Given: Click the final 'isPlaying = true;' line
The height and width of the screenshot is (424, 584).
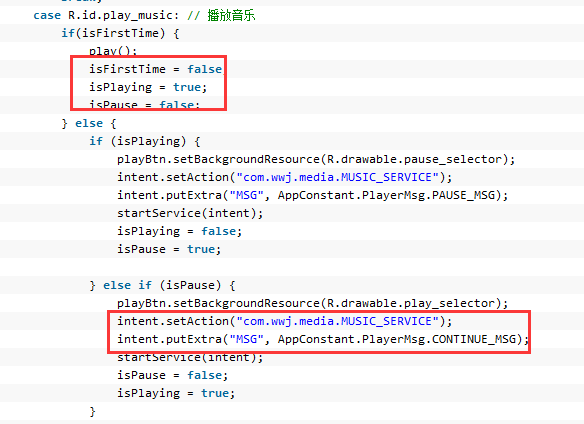Looking at the screenshot, I should click(x=176, y=393).
